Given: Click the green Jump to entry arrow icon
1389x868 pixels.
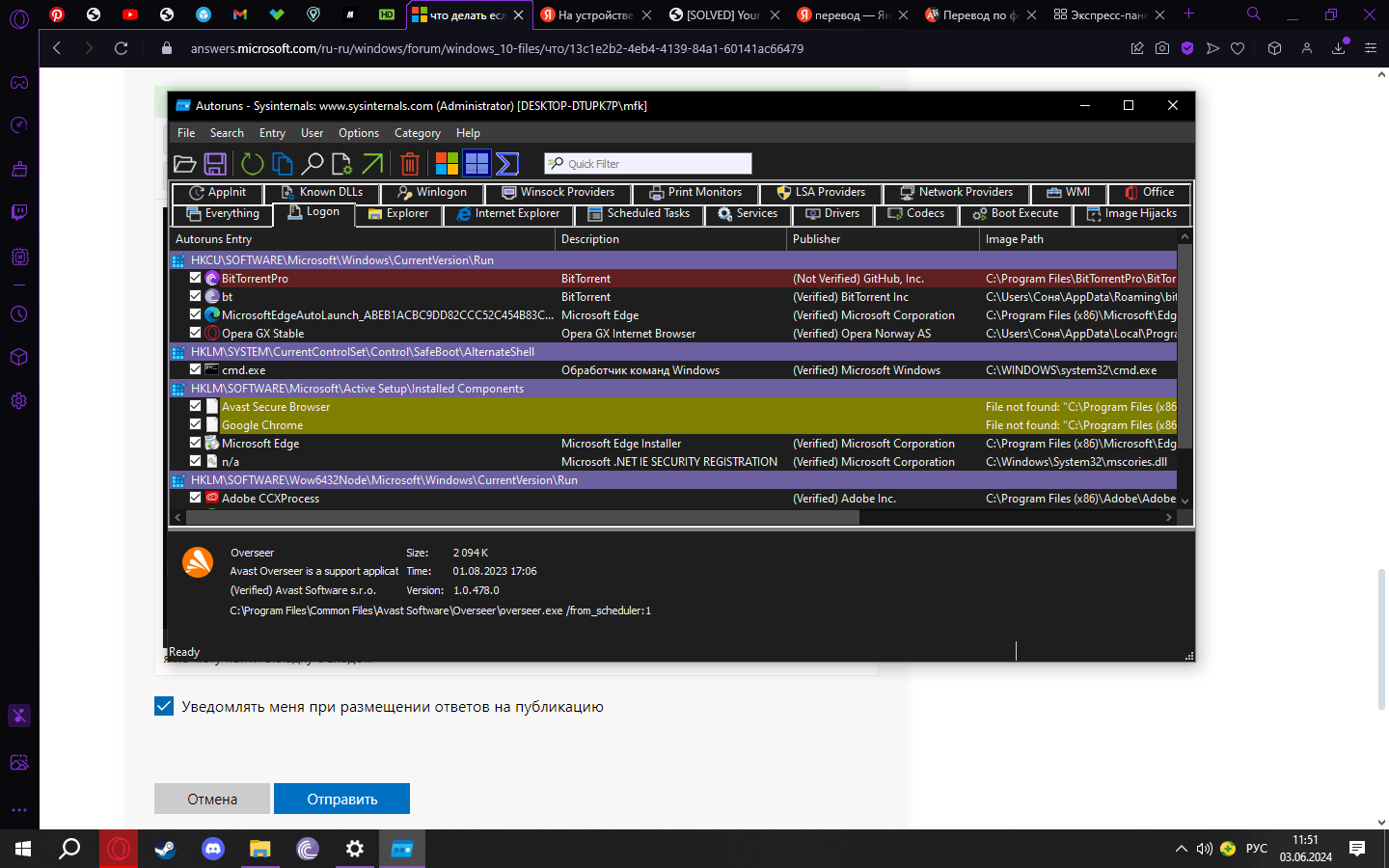Looking at the screenshot, I should pos(372,164).
